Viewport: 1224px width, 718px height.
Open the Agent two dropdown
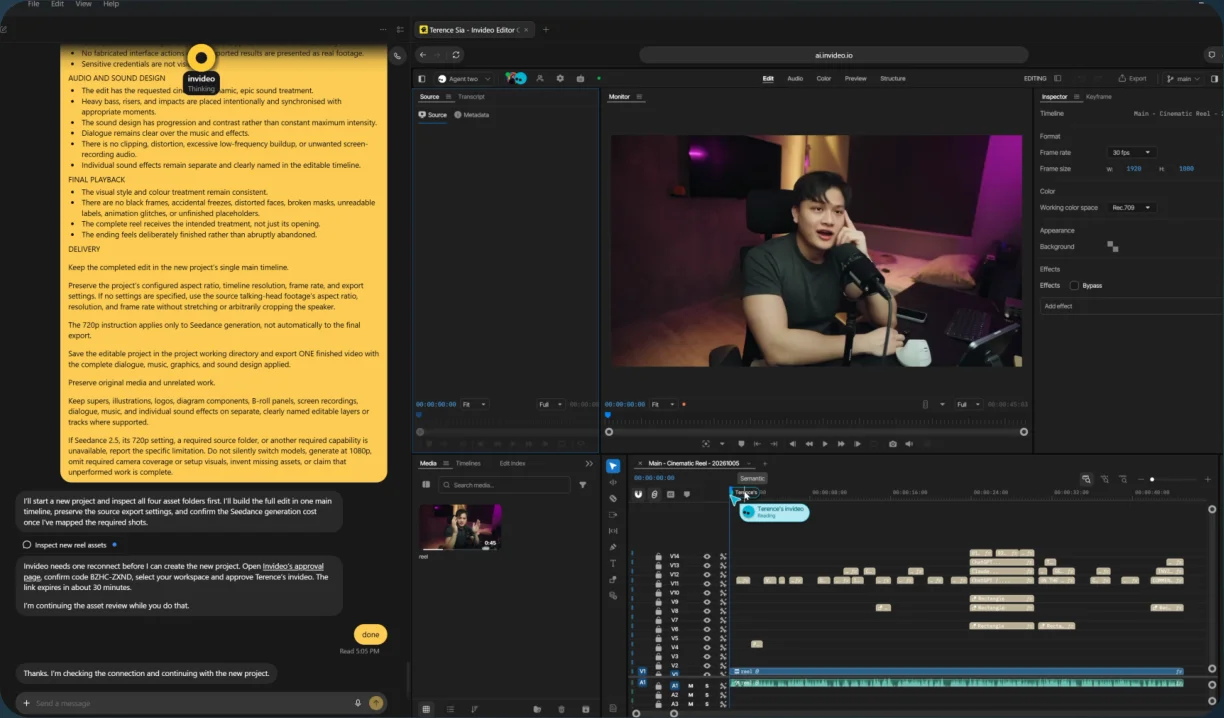point(465,78)
